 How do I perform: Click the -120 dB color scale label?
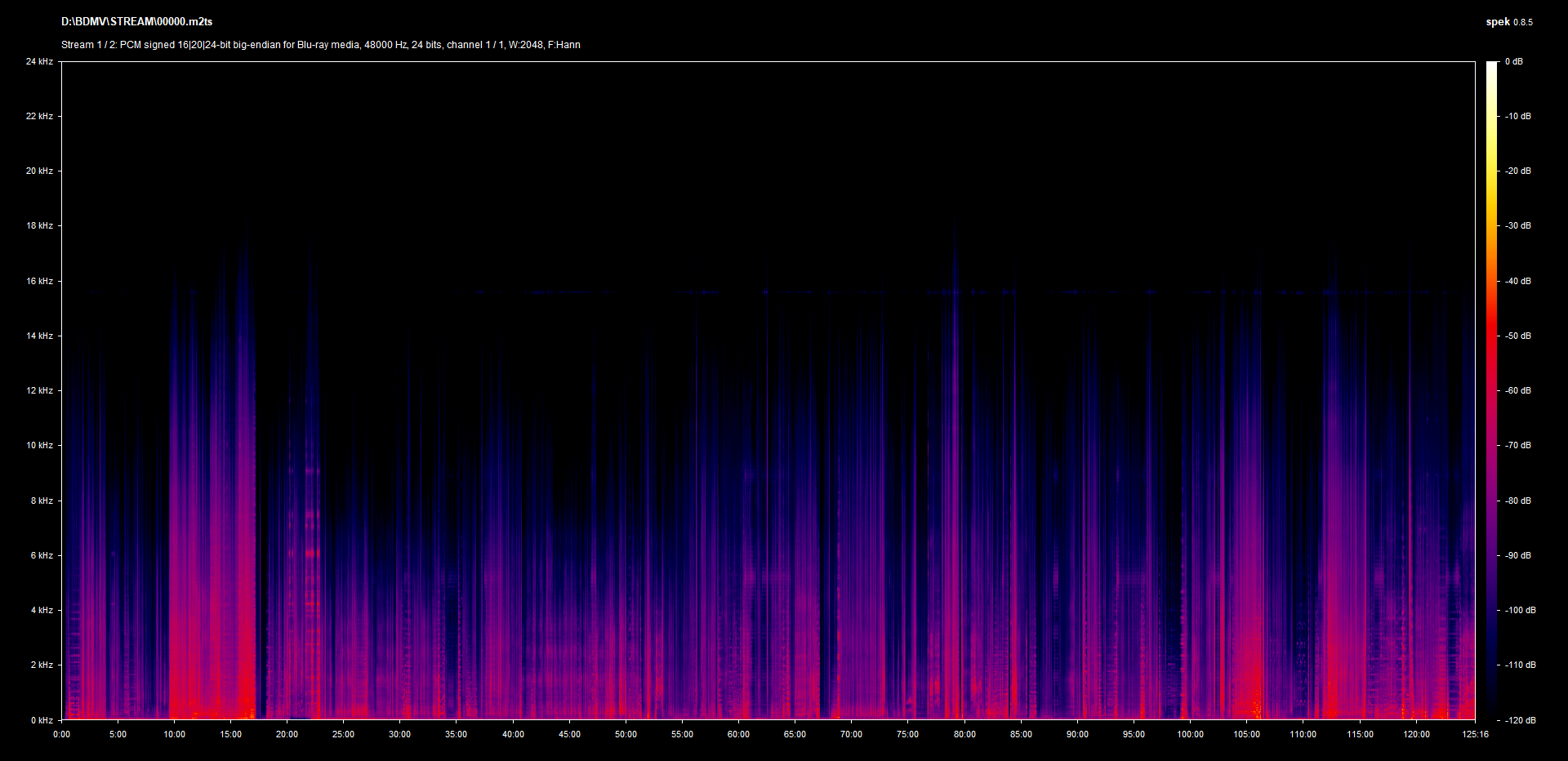click(x=1520, y=720)
